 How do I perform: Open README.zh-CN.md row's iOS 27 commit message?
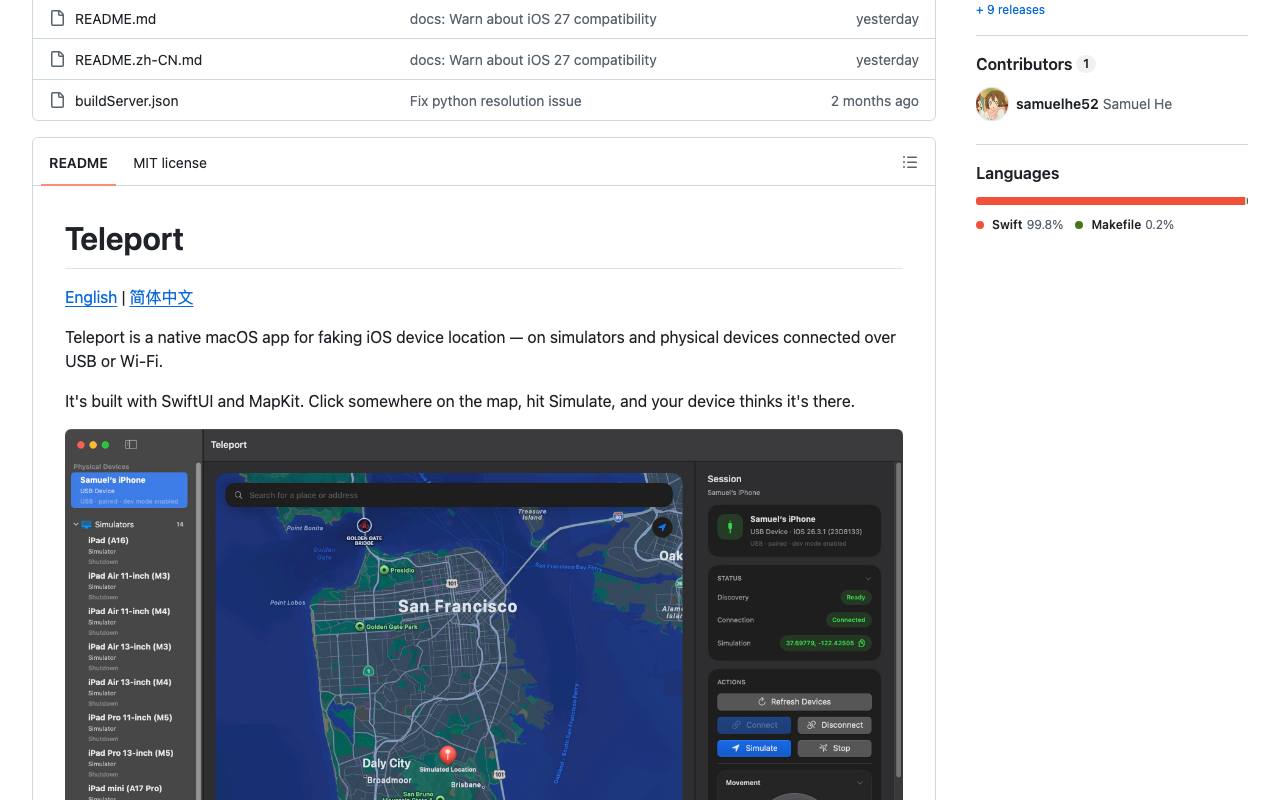click(533, 60)
